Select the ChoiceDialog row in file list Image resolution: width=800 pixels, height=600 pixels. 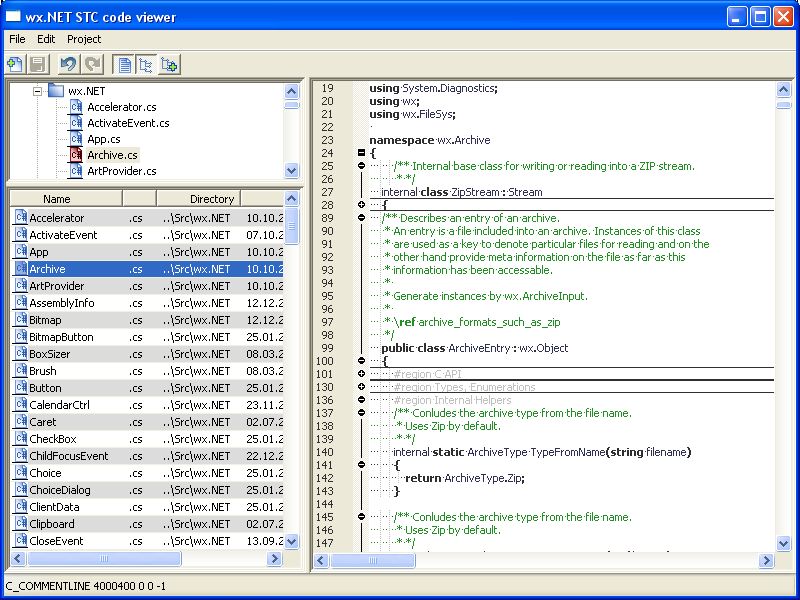[x=147, y=490]
